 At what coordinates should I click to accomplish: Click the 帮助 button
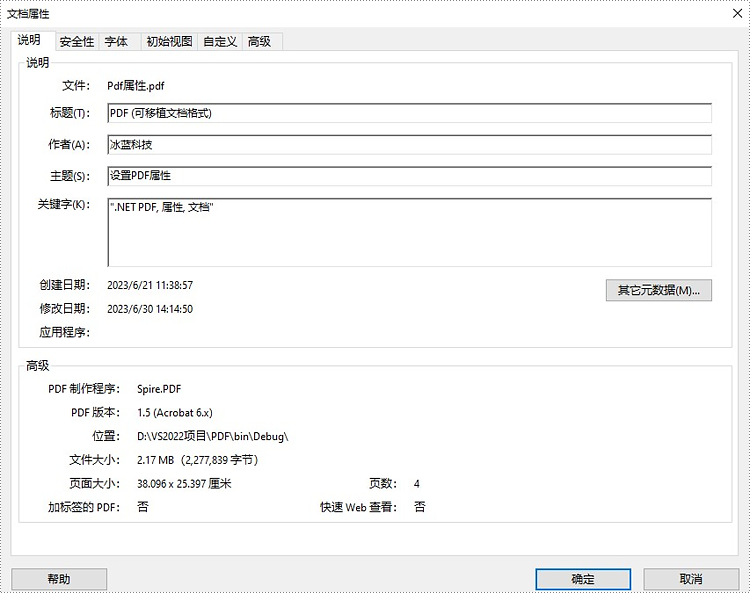pos(59,579)
